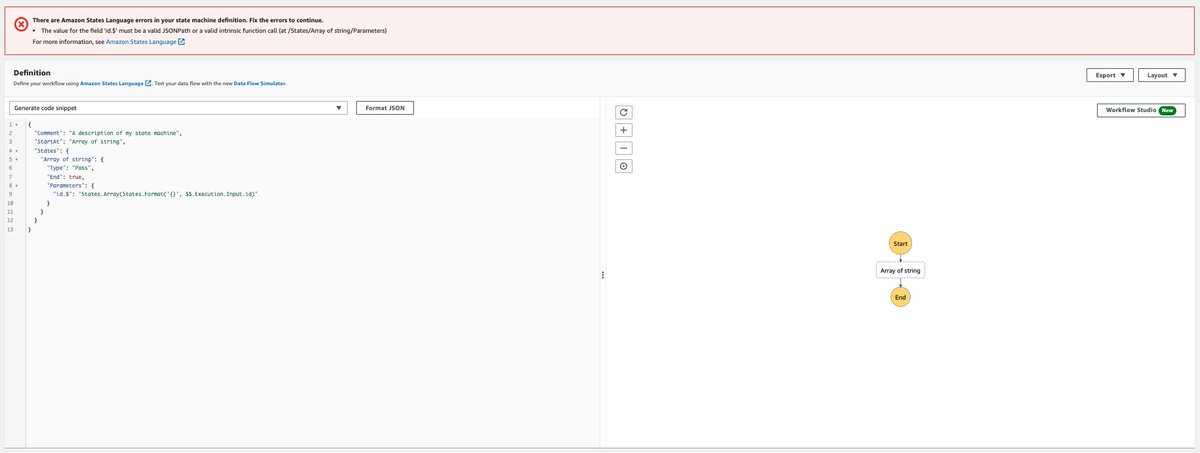Click the "End": true code line
The image size is (1200, 453).
tap(66, 177)
